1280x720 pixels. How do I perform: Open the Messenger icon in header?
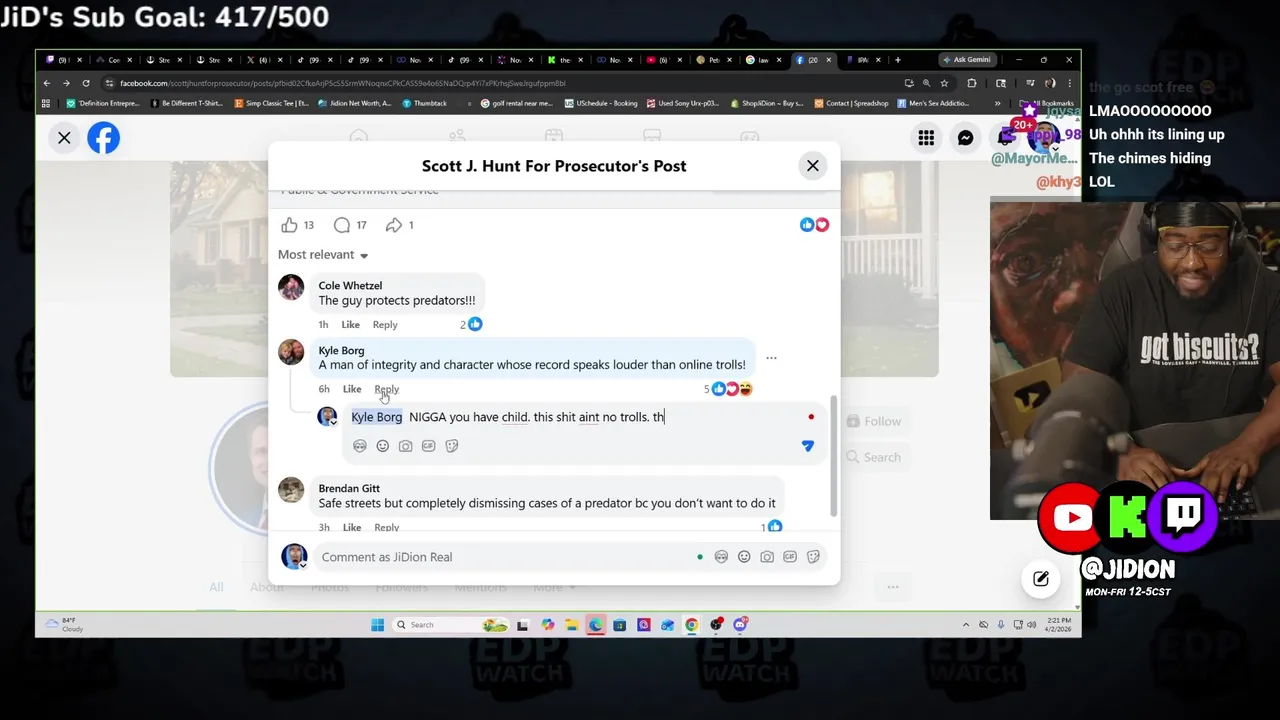click(x=965, y=138)
